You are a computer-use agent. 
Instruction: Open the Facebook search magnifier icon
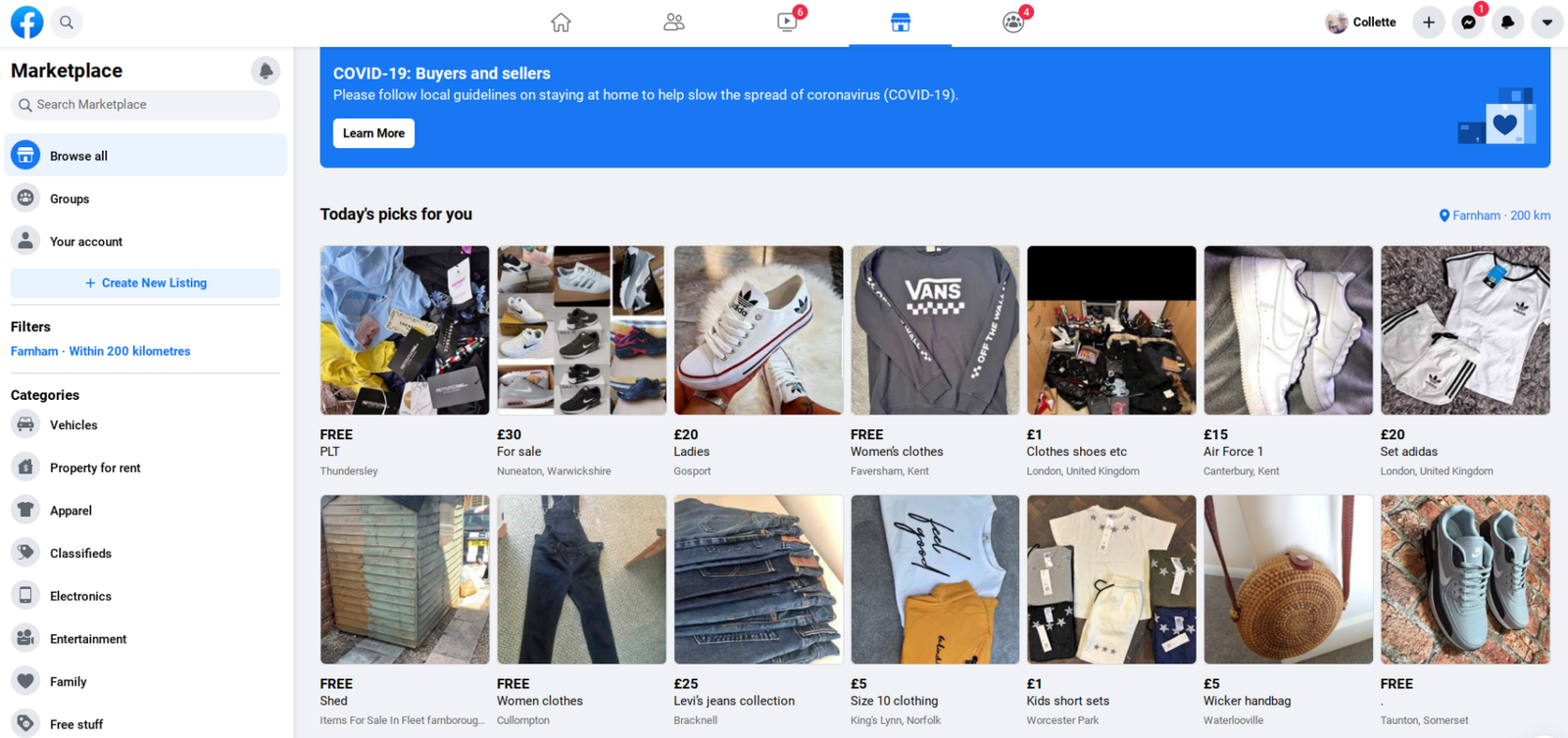coord(67,22)
